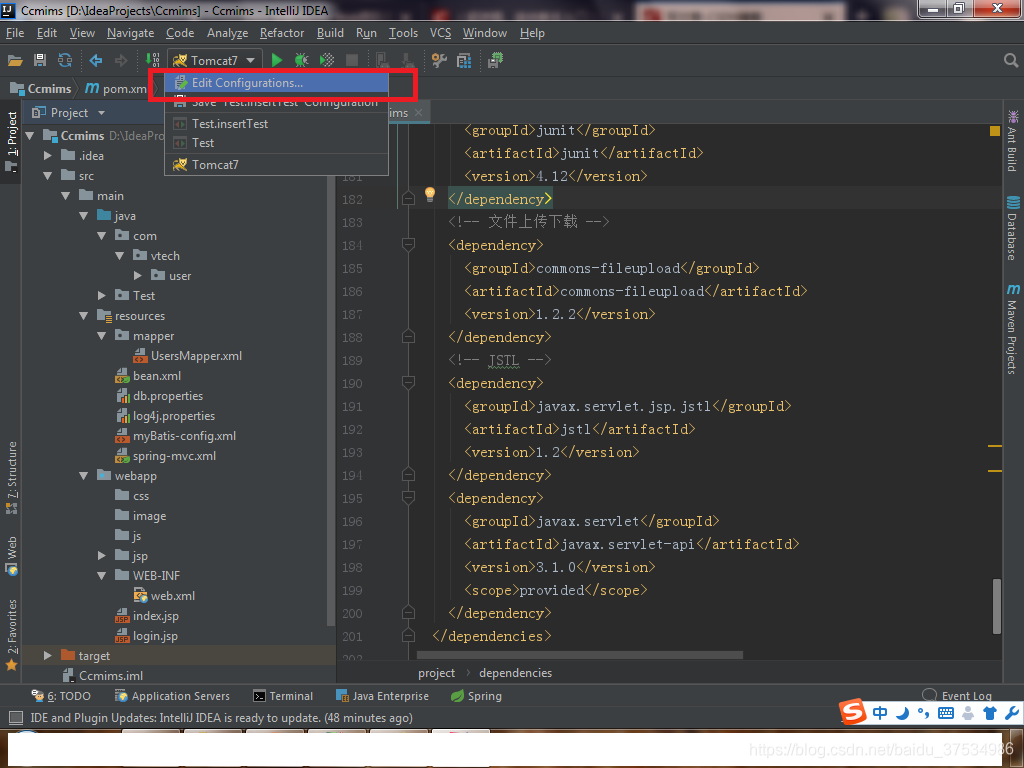
Task: Click the Back navigation arrow
Action: click(96, 61)
